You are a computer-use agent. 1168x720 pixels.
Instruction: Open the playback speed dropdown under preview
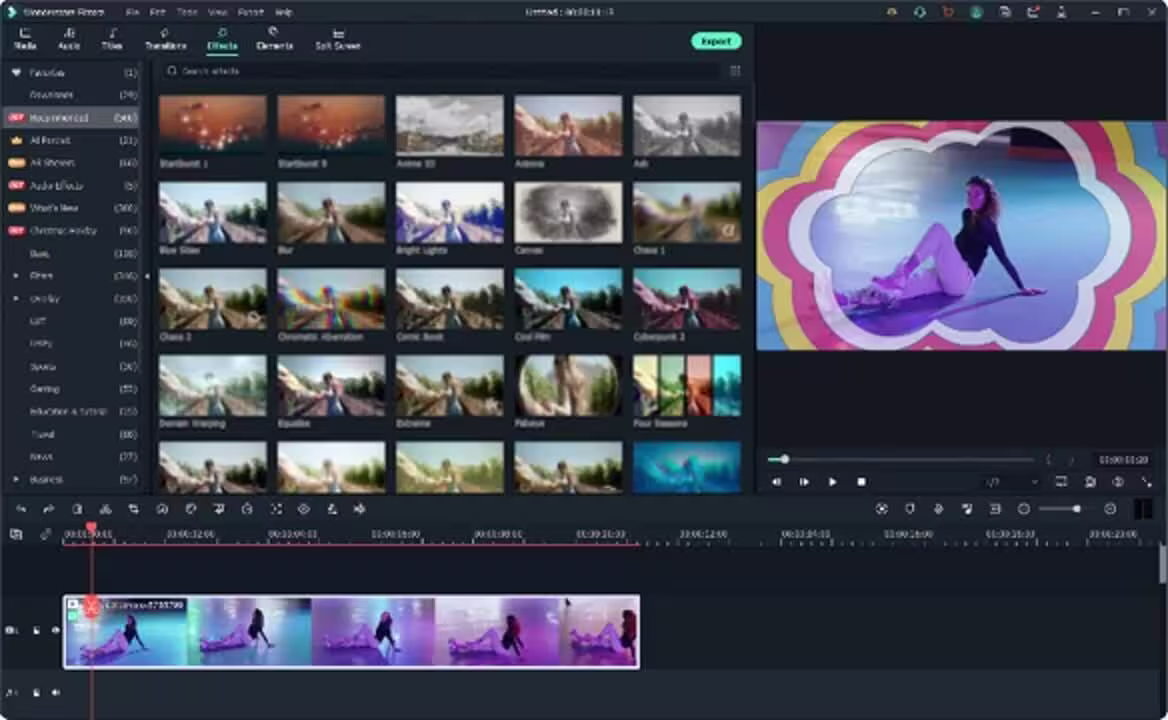point(1010,482)
